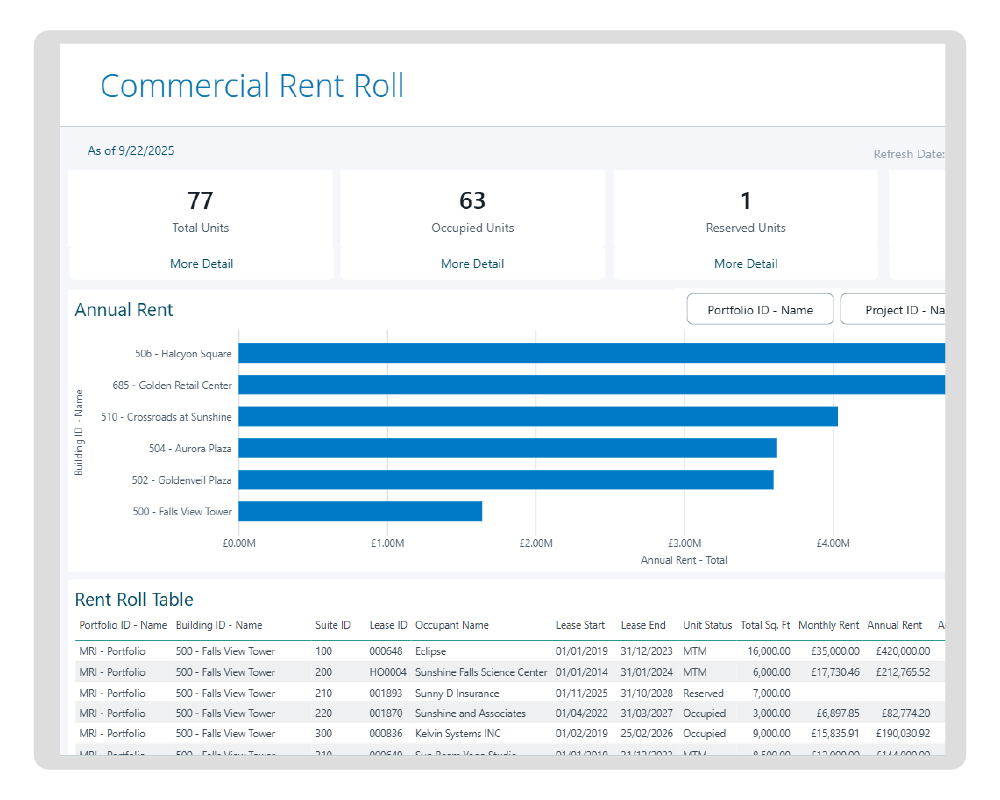Expand the Project ID - Name filter
The width and height of the screenshot is (1000, 800).
coord(893,310)
